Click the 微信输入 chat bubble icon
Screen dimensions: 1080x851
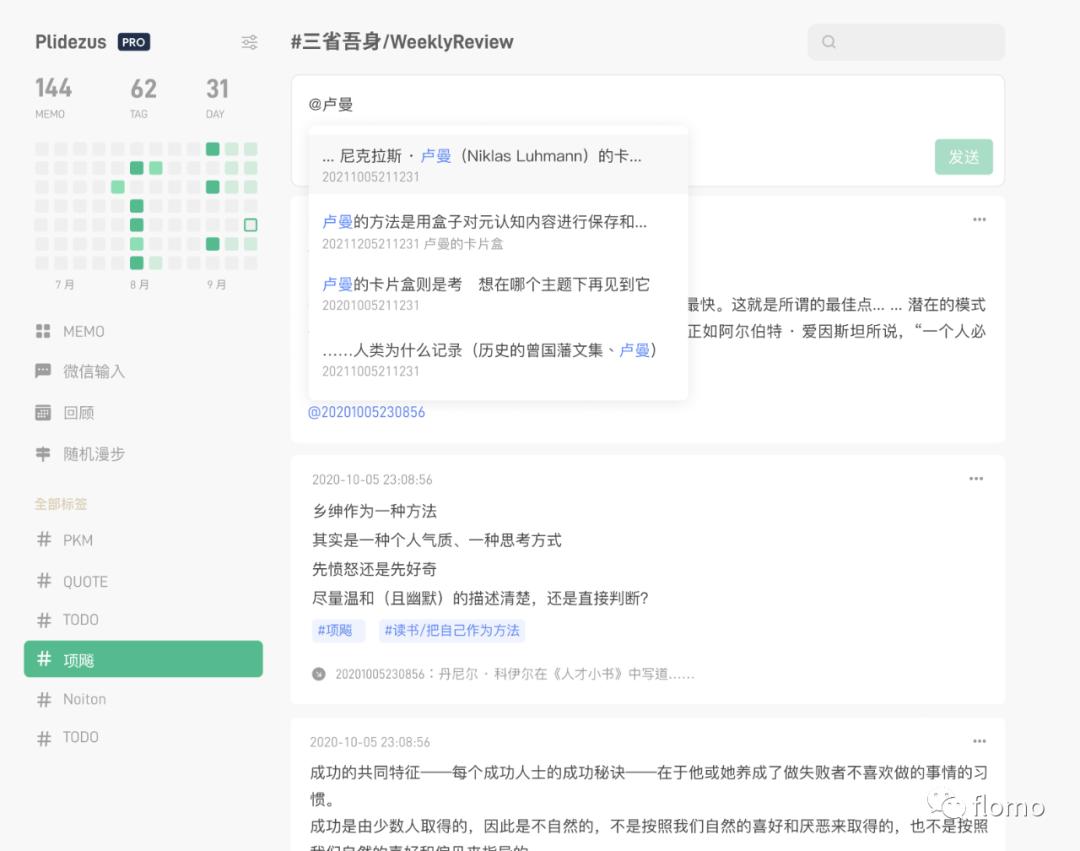43,371
